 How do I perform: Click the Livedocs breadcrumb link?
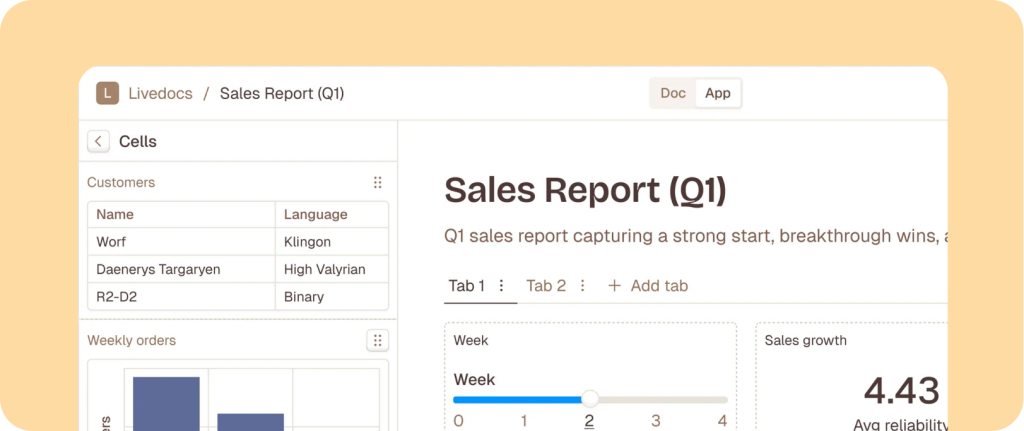[158, 93]
